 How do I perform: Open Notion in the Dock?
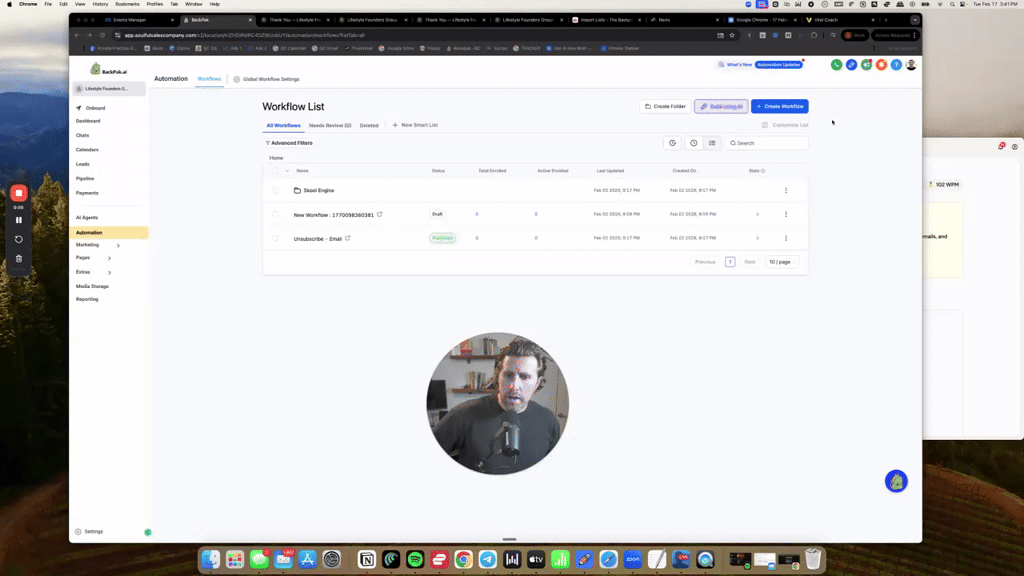[x=366, y=560]
